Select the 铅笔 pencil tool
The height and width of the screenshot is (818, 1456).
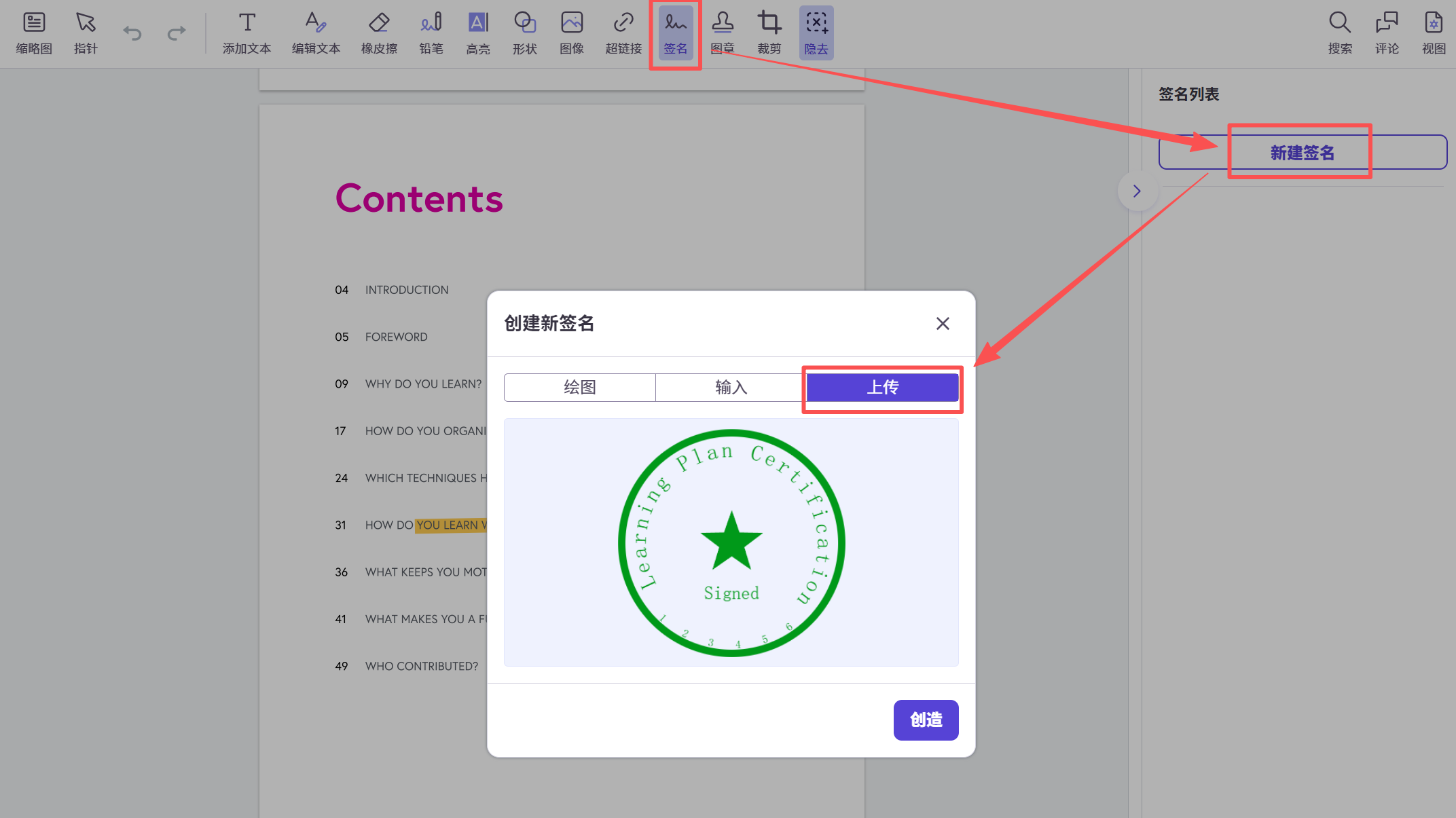(x=431, y=32)
